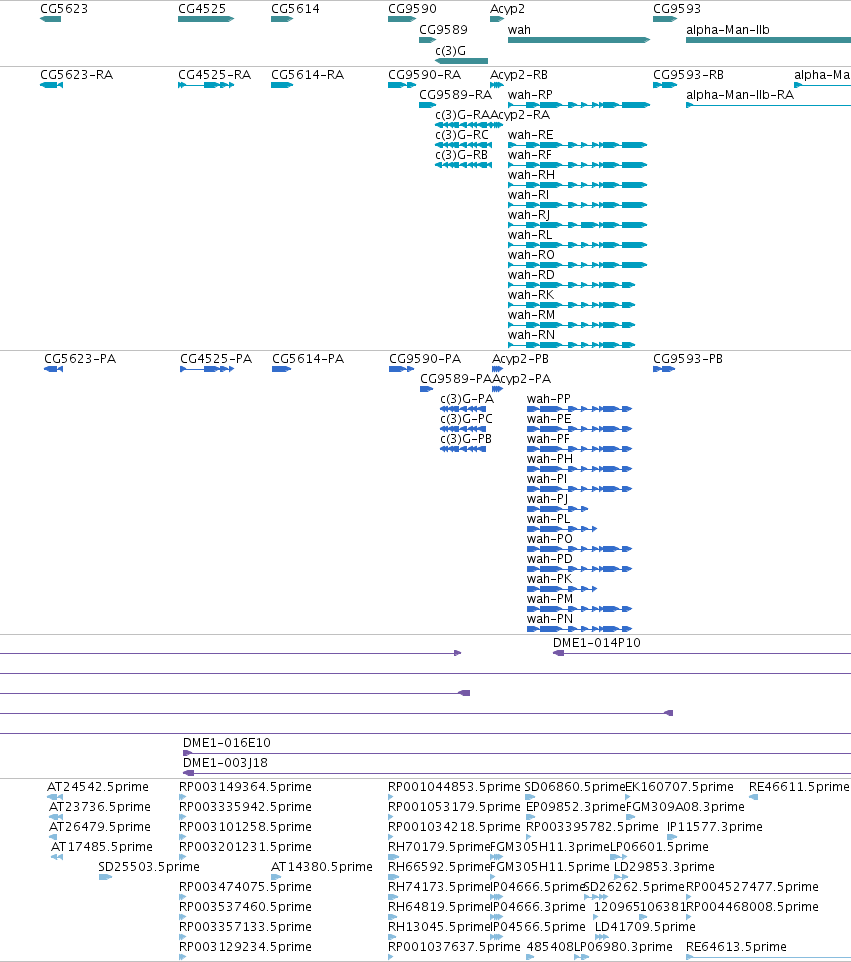Open the wah-PN protein label

pyautogui.click(x=550, y=618)
